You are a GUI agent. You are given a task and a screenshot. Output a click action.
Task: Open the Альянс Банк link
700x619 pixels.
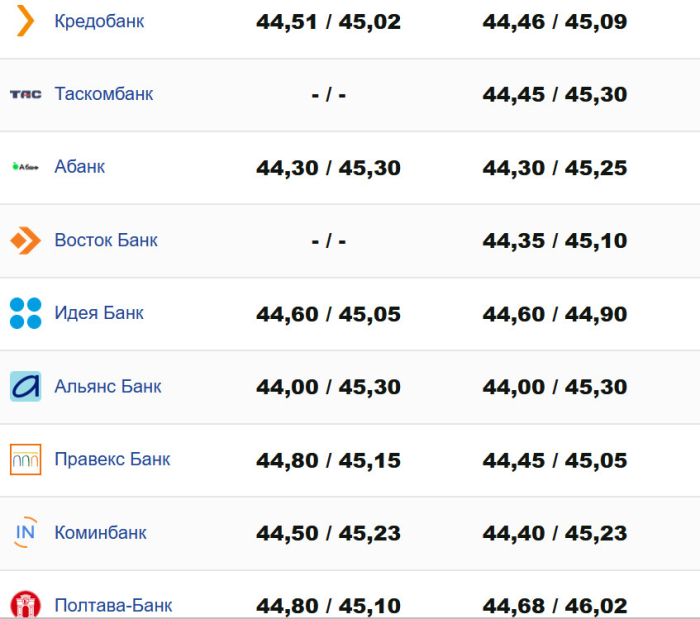108,386
